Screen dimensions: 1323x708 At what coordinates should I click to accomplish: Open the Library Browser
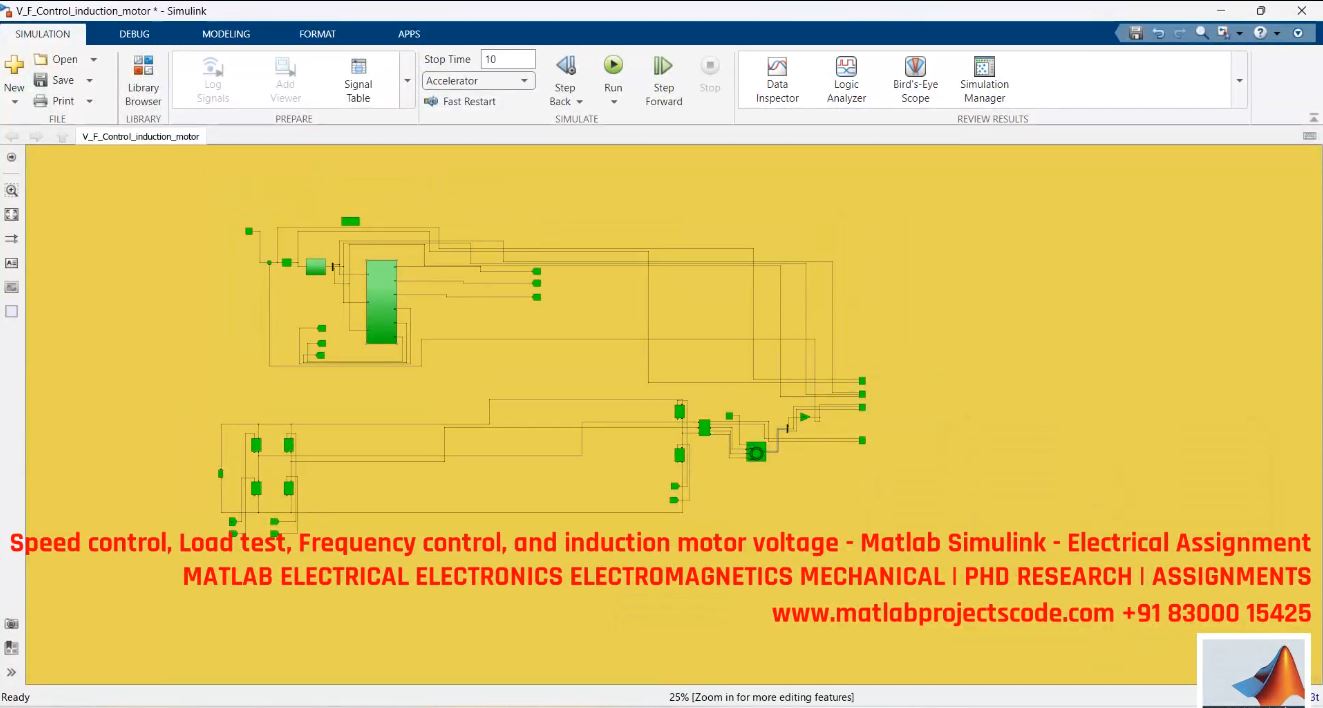(x=143, y=80)
